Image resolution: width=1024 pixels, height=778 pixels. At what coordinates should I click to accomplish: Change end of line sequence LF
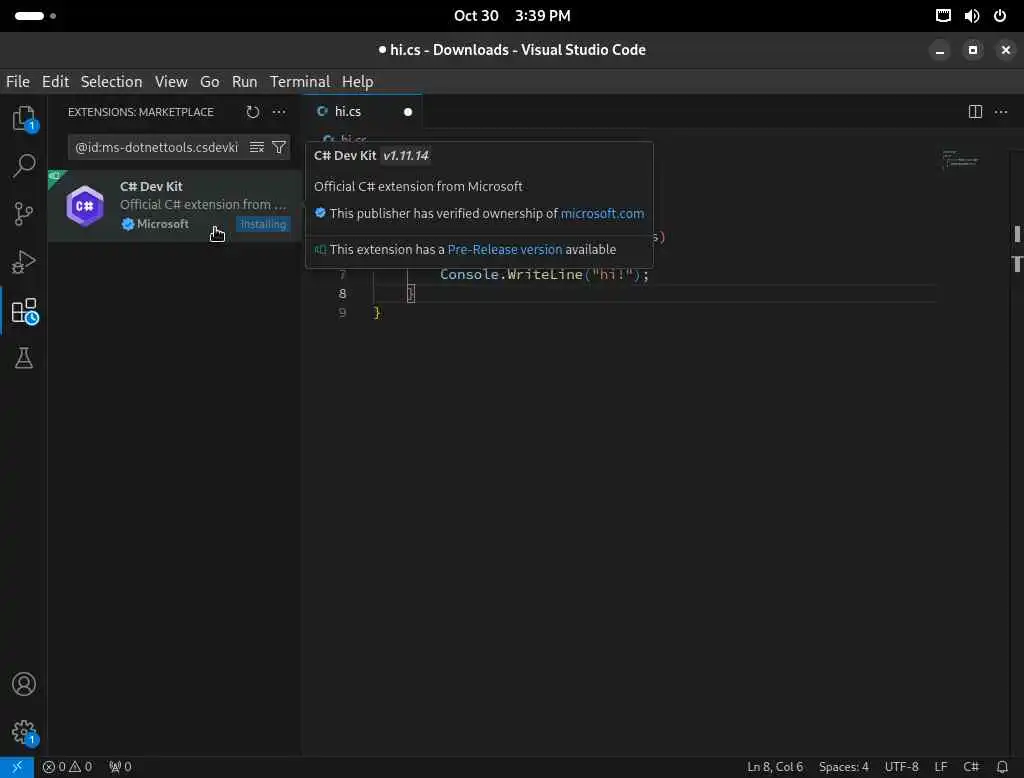pyautogui.click(x=940, y=766)
